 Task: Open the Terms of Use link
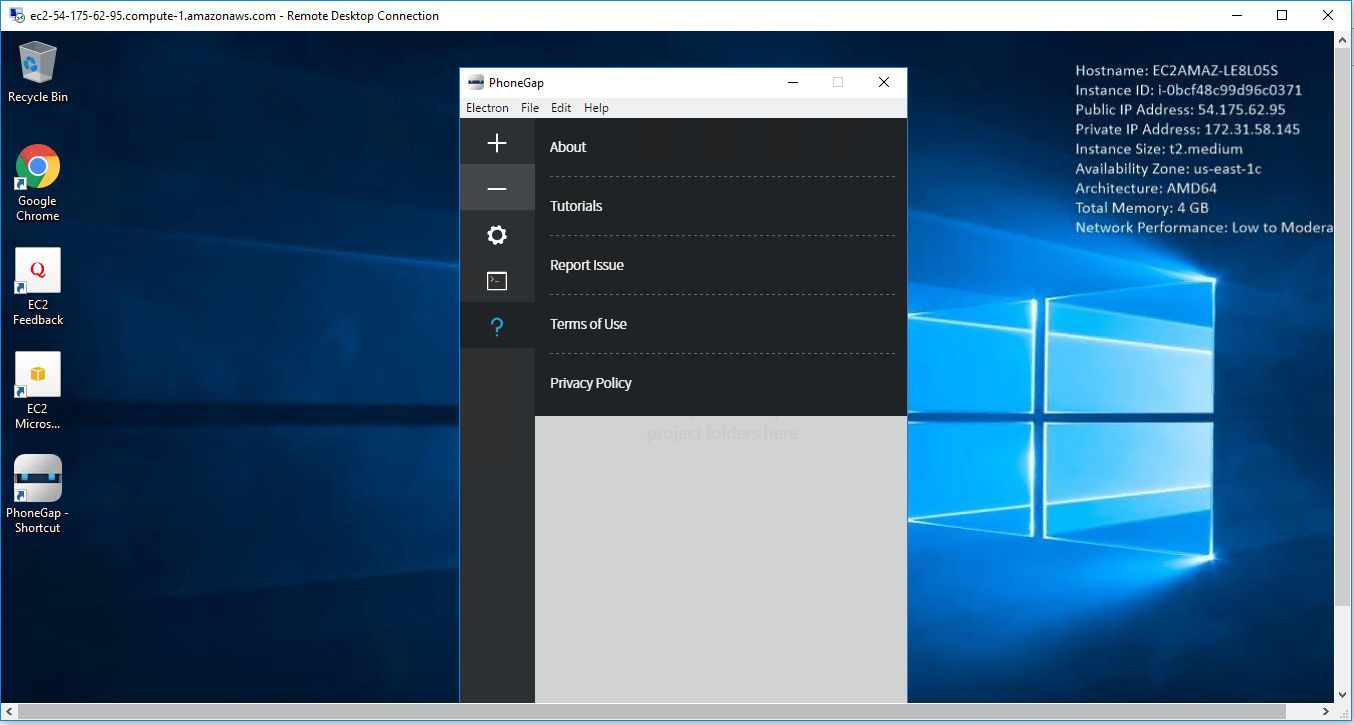pyautogui.click(x=588, y=324)
